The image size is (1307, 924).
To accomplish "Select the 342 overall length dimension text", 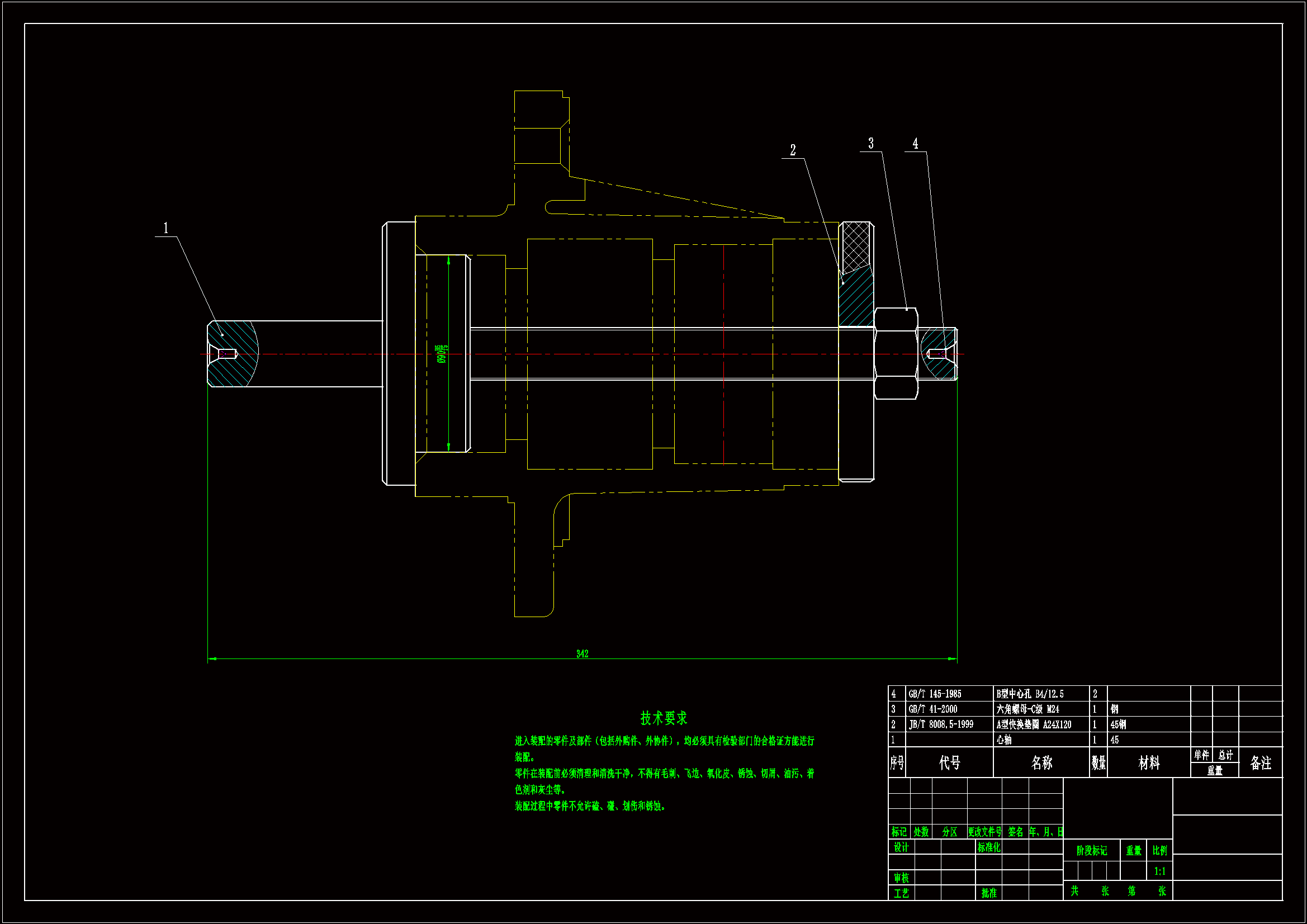I will click(582, 653).
